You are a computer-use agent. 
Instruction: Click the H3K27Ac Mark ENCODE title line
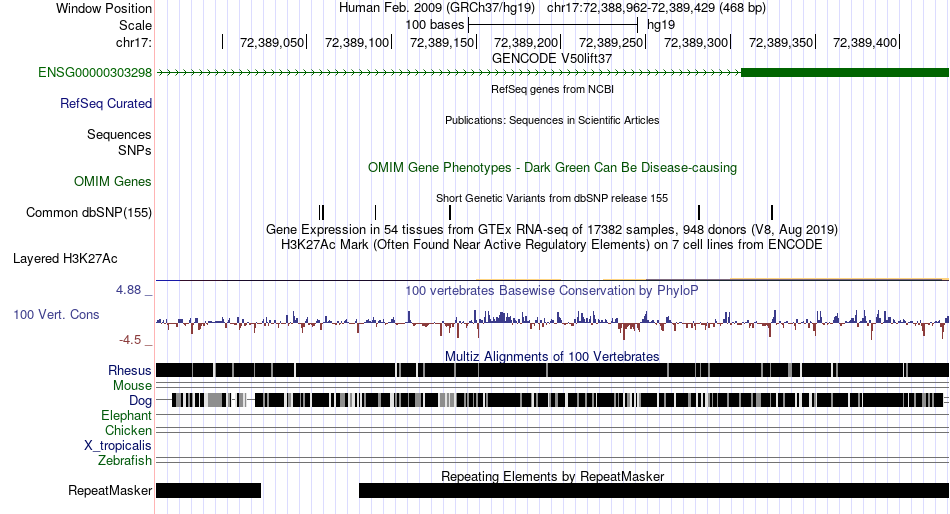[x=552, y=245]
